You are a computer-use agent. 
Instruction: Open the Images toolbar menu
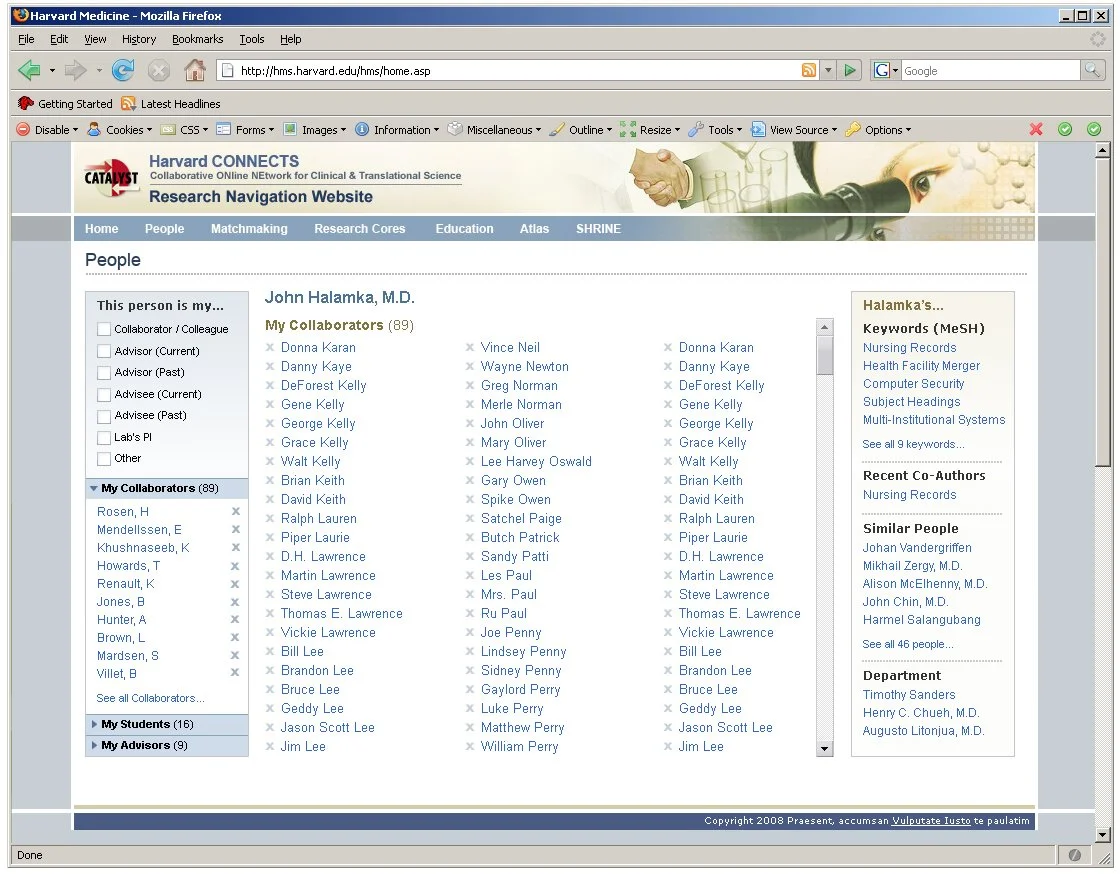(x=314, y=129)
